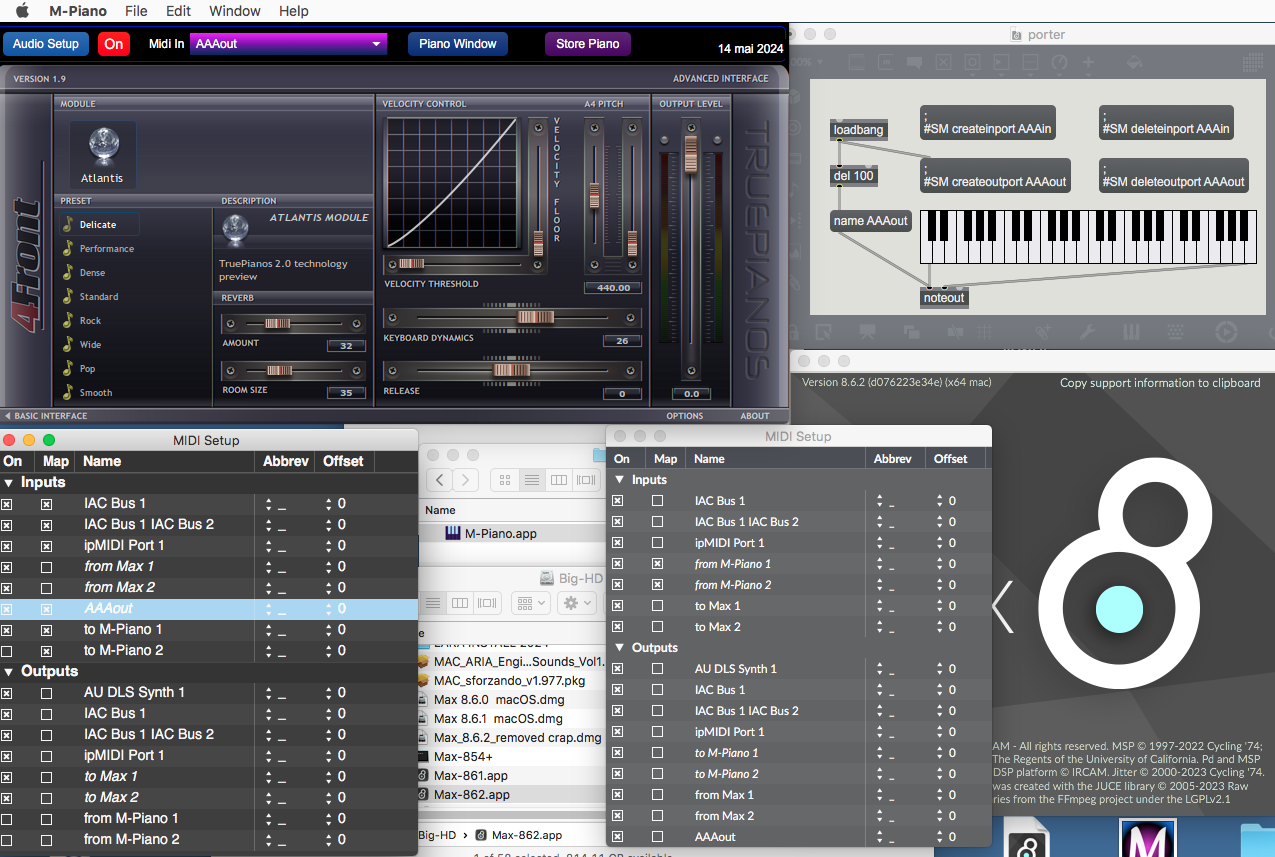Open the Window menu
This screenshot has height=857, width=1275.
[235, 11]
